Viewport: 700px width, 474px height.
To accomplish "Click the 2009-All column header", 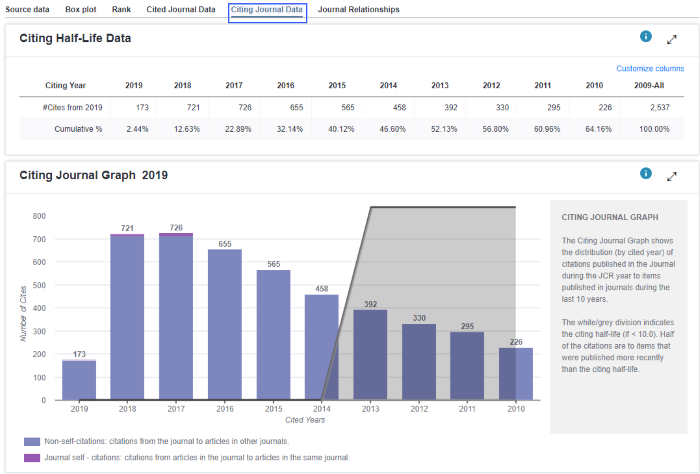I will 649,85.
